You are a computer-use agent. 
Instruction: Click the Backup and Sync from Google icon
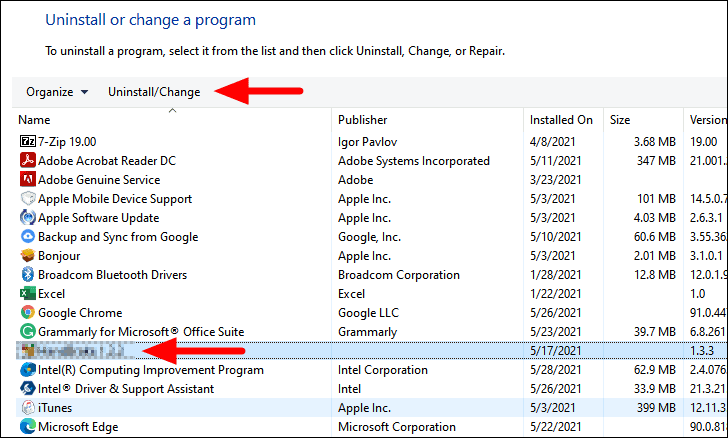[x=28, y=236]
